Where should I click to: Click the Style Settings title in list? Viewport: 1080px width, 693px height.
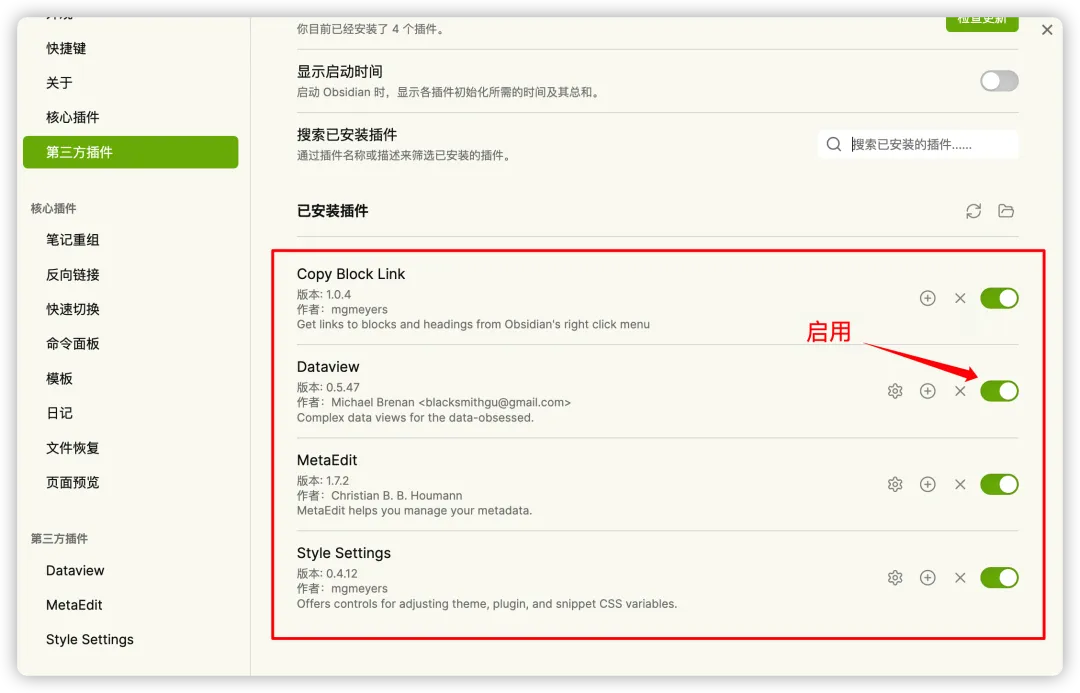pos(344,553)
